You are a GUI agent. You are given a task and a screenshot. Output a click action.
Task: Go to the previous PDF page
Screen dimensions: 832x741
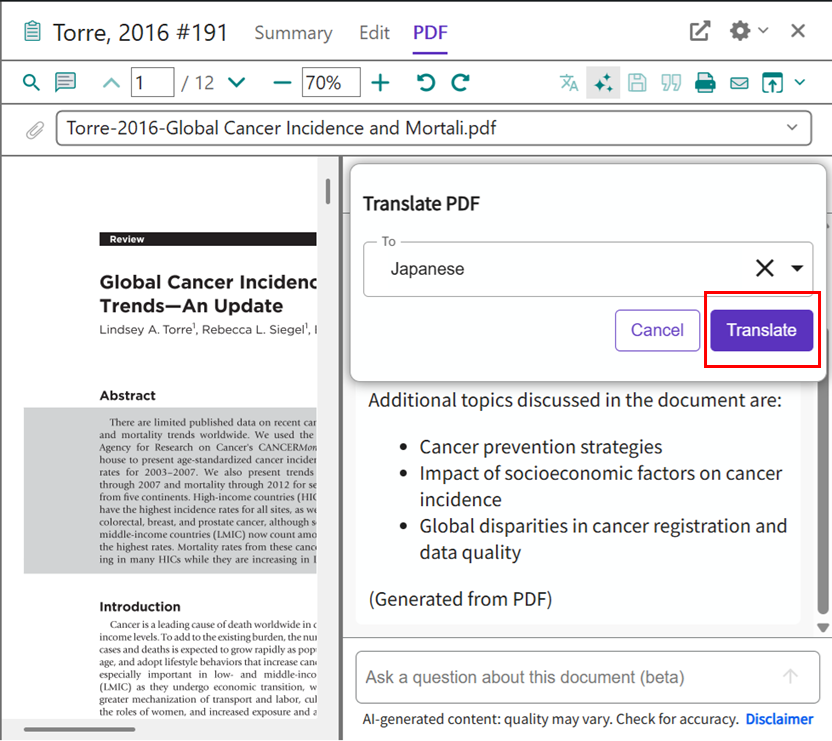(111, 83)
